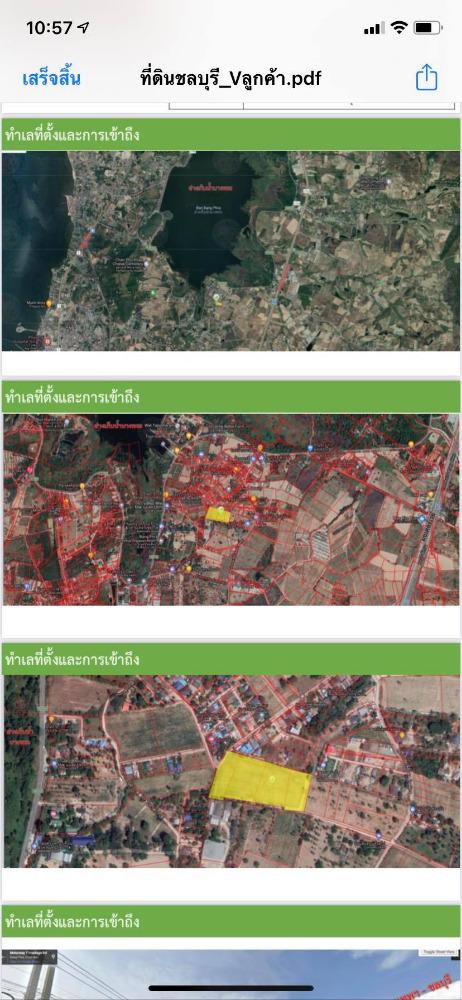Screen dimensions: 462x1000
Task: Tap the 10:57 clock in status bar
Action: click(49, 28)
